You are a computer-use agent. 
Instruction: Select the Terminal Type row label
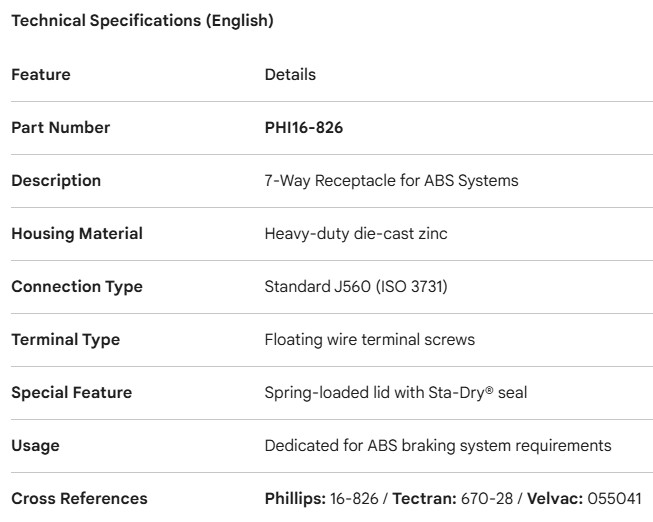click(x=66, y=340)
